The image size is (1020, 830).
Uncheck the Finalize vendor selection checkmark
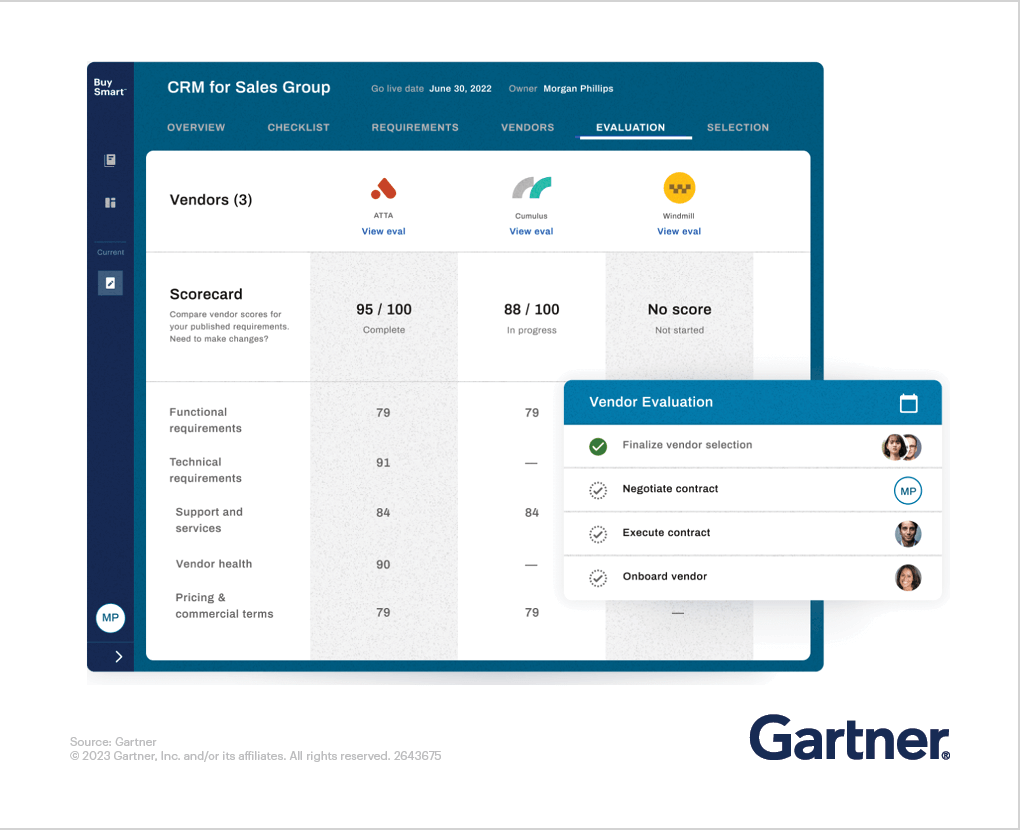(598, 446)
